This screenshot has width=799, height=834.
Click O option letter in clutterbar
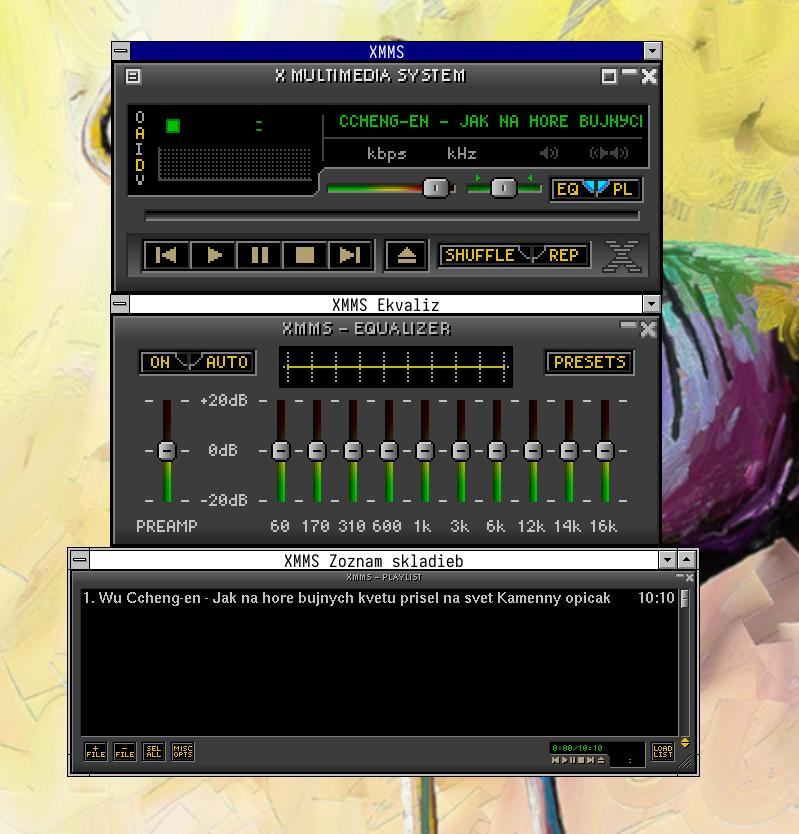coord(140,116)
